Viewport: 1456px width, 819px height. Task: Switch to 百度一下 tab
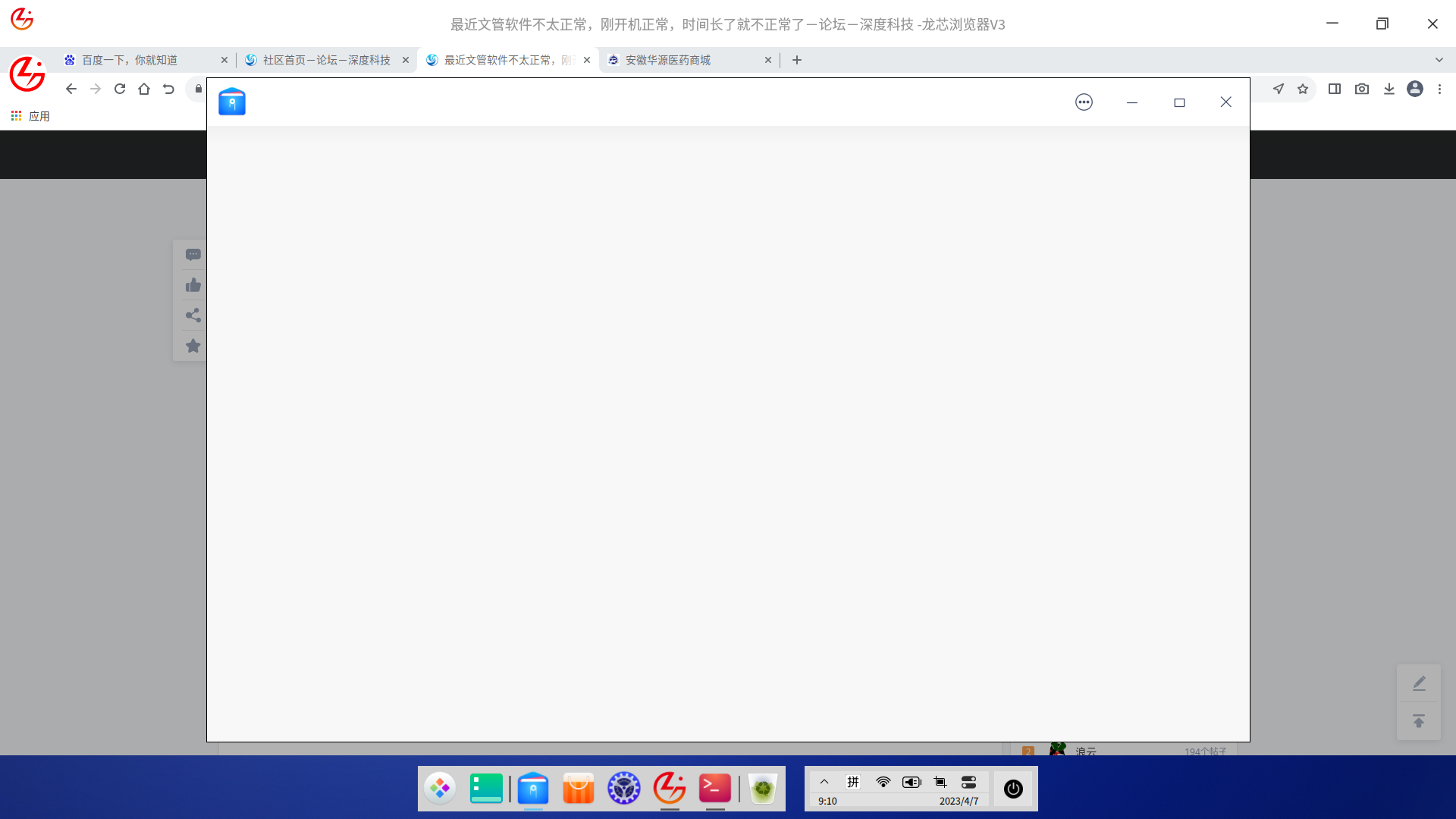129,60
